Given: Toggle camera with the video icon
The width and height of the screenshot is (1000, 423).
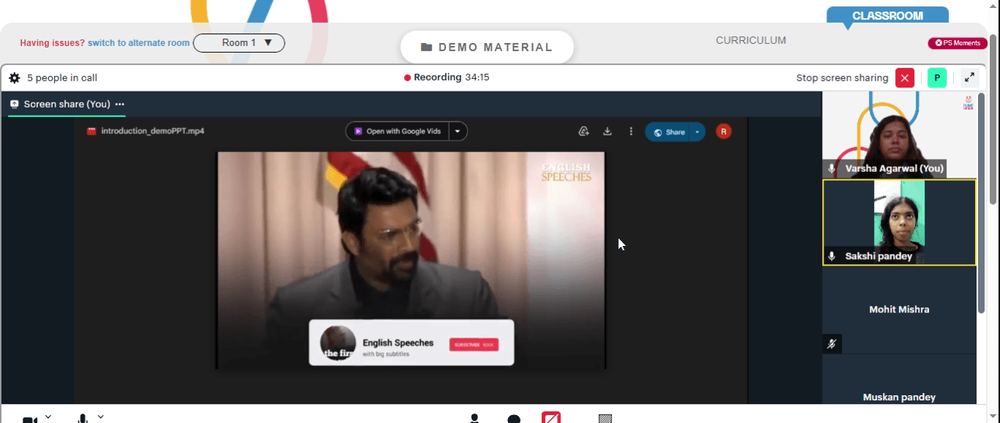Looking at the screenshot, I should coord(30,419).
